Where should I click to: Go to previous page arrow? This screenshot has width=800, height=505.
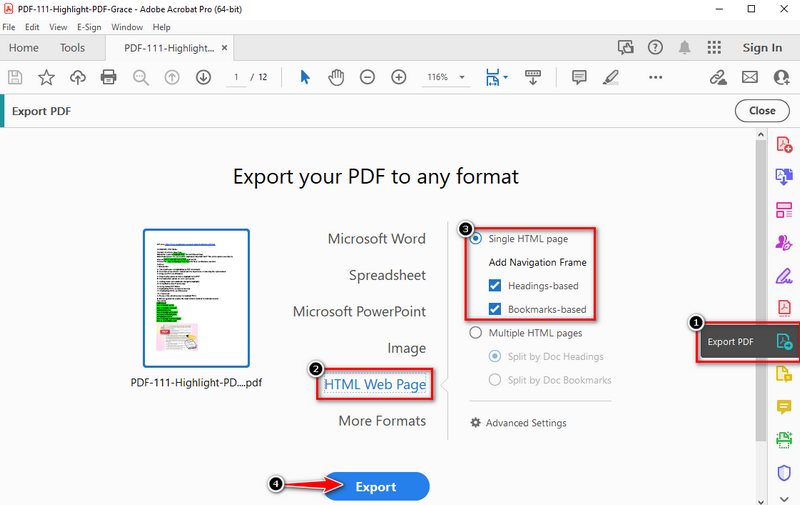tap(172, 77)
